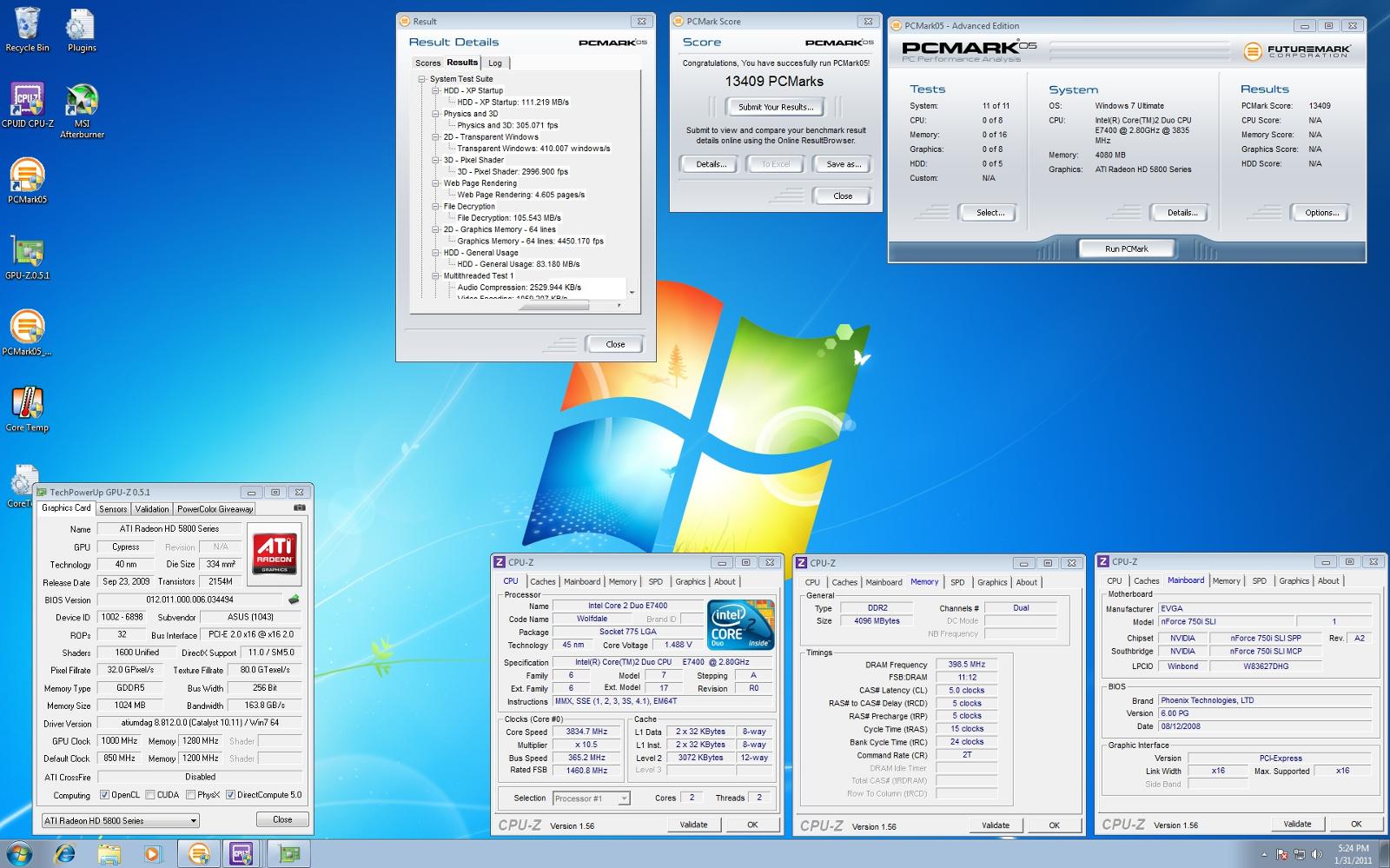Toggle the PhysX checkbox in GPU-Z

tap(190, 795)
